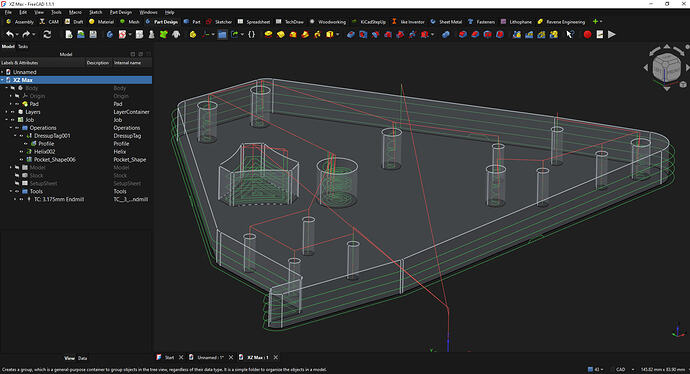Collapse the Operations tree node
This screenshot has width=690, height=374.
pos(11,128)
